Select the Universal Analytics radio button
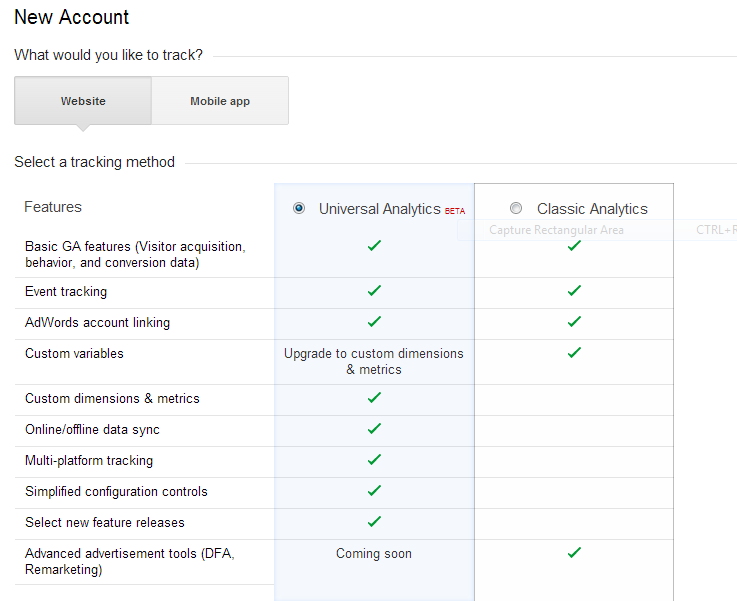 299,208
